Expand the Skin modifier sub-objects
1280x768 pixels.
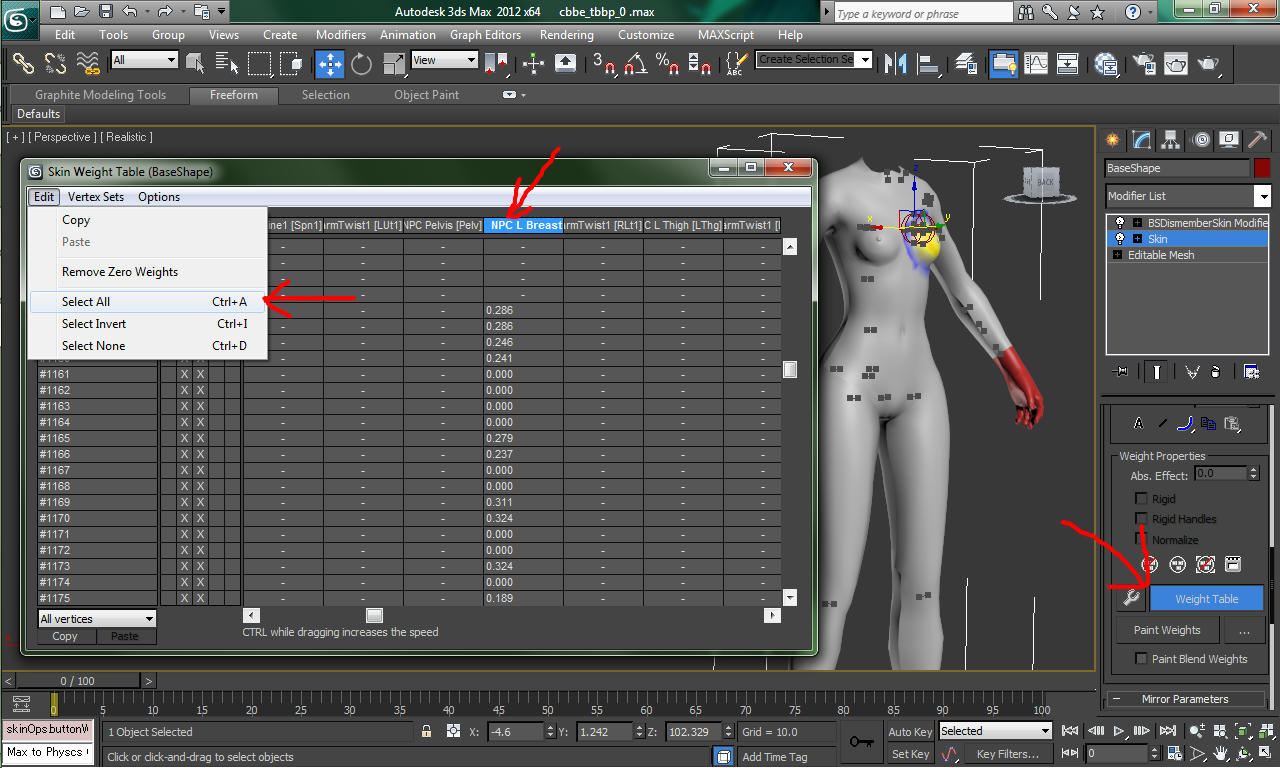coord(1137,239)
